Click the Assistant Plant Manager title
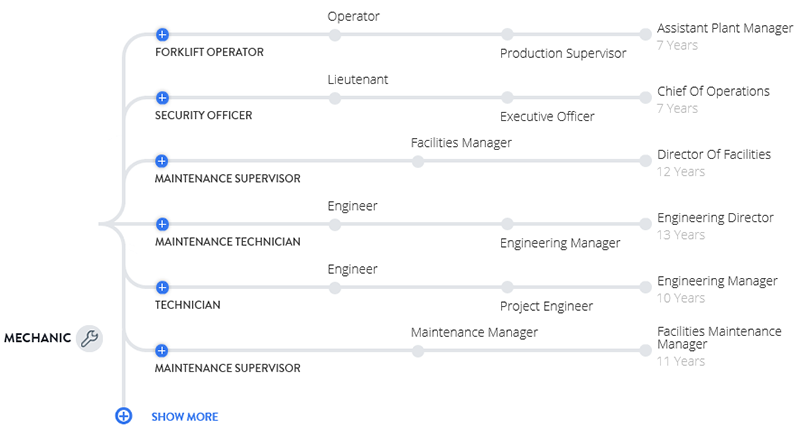 click(725, 28)
